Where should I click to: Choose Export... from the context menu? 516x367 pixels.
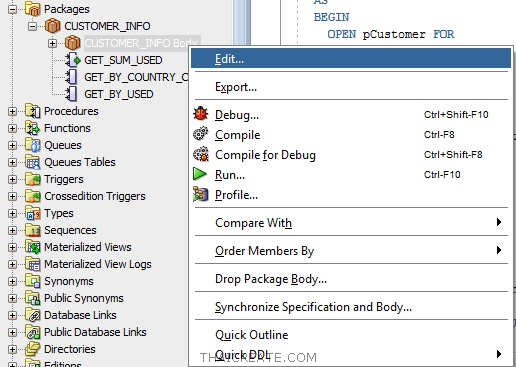pyautogui.click(x=351, y=87)
